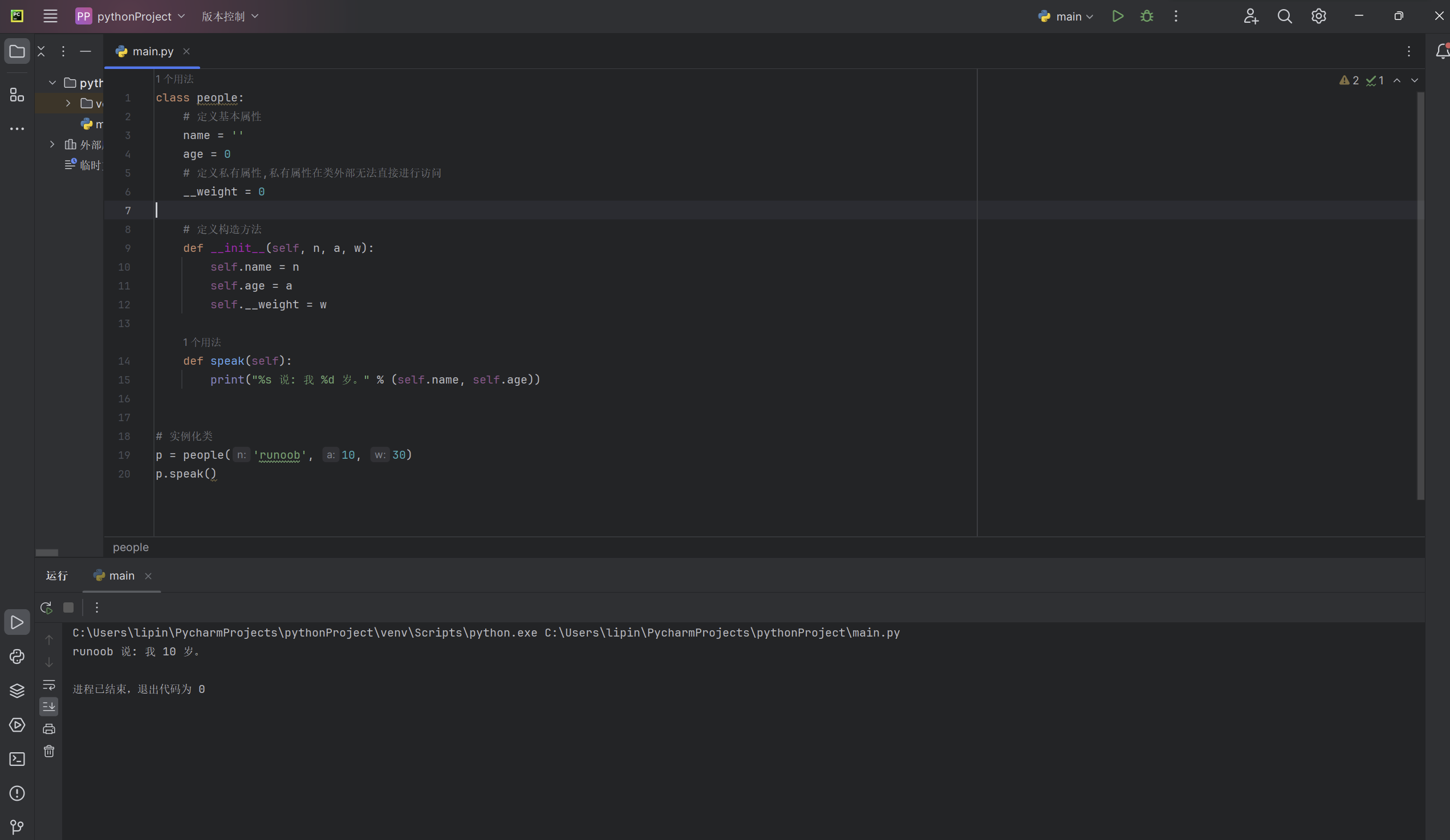
Task: Expand the external libraries node
Action: click(52, 144)
